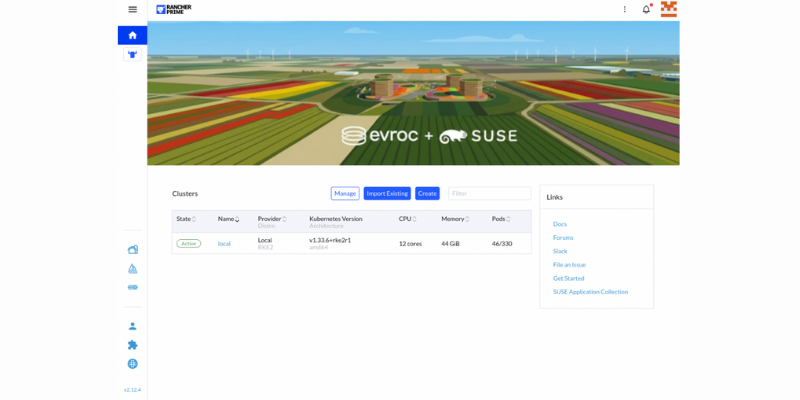
Task: Open the vertical three-dot page menu
Action: point(625,9)
